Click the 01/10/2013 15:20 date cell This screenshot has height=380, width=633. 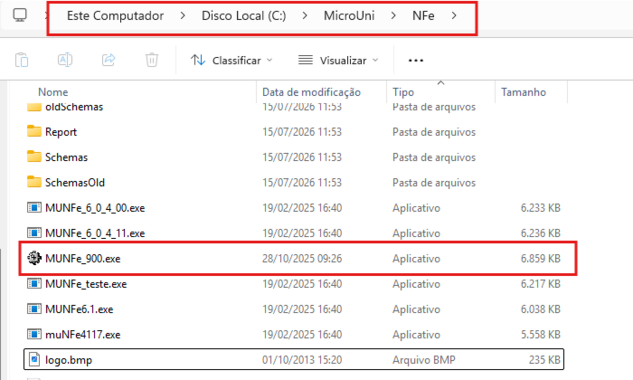[x=302, y=360]
